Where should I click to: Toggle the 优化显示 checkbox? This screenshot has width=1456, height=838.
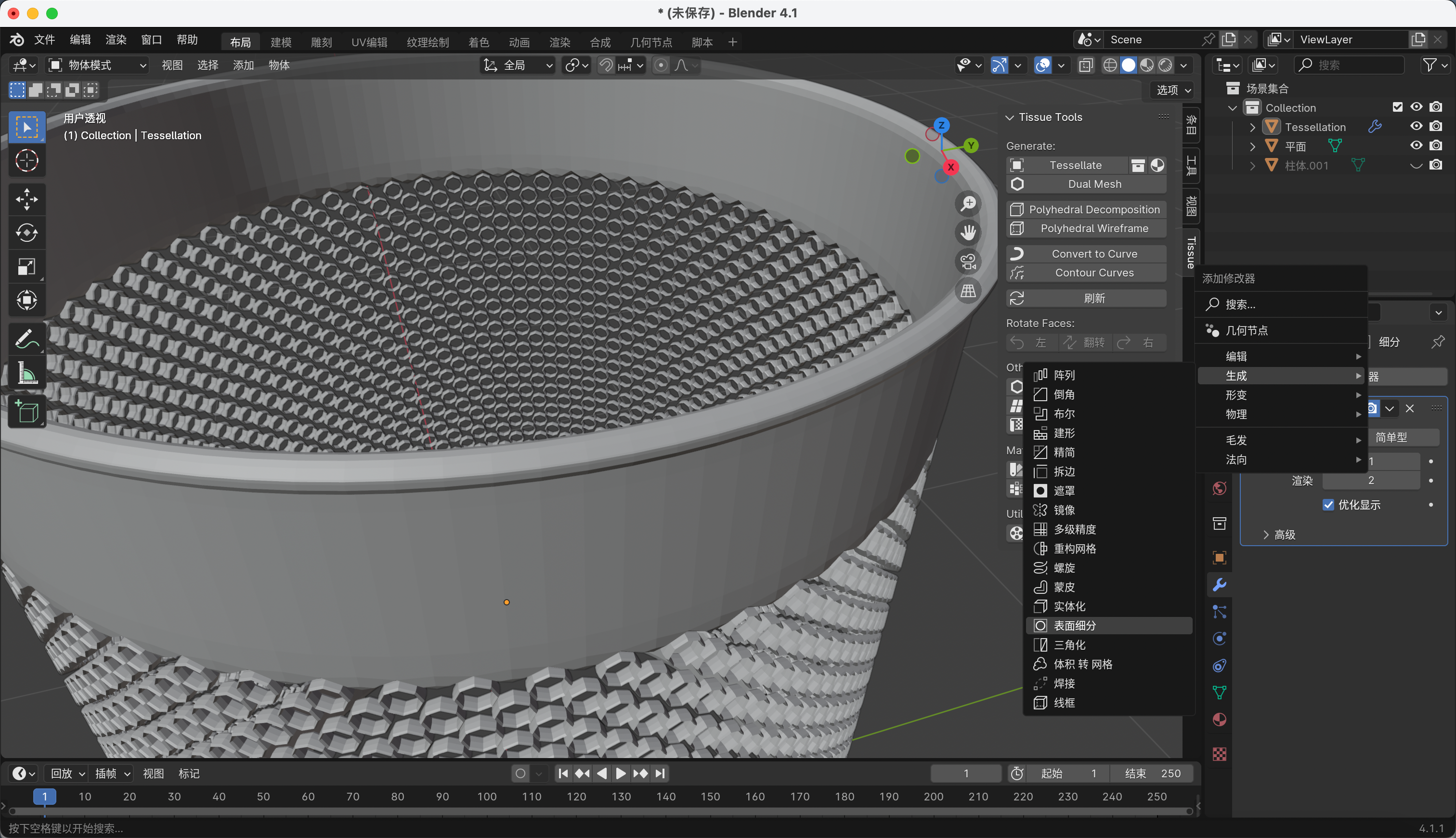[x=1328, y=505]
